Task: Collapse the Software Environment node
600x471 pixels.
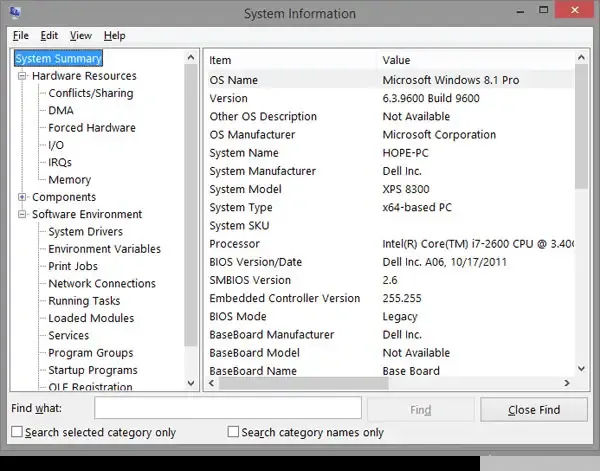Action: coord(22,214)
